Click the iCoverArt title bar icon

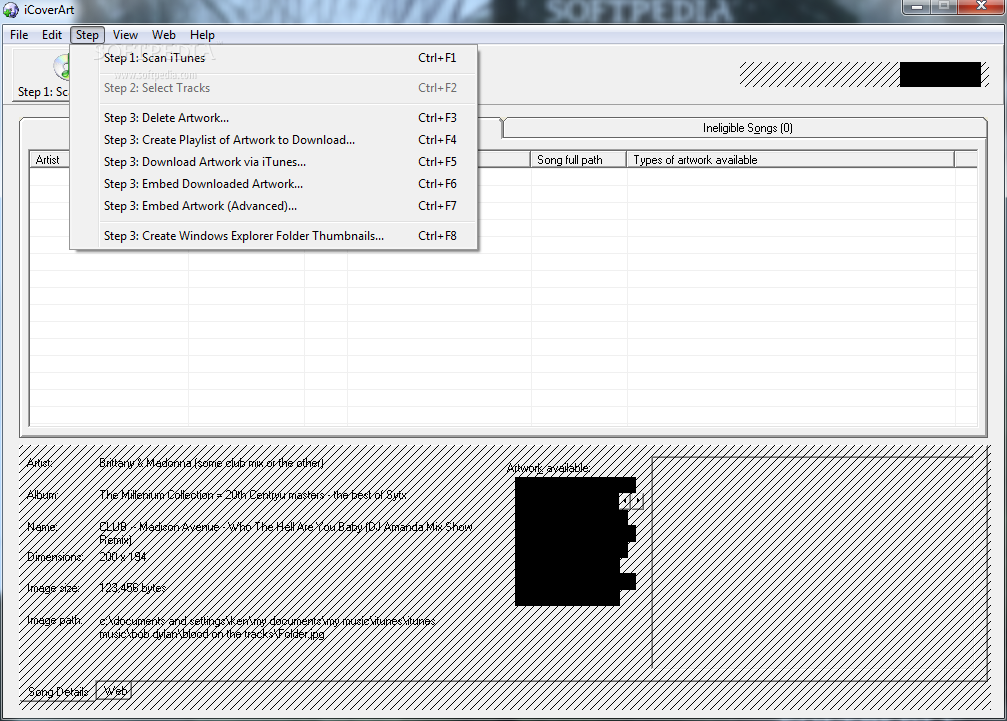(10, 10)
